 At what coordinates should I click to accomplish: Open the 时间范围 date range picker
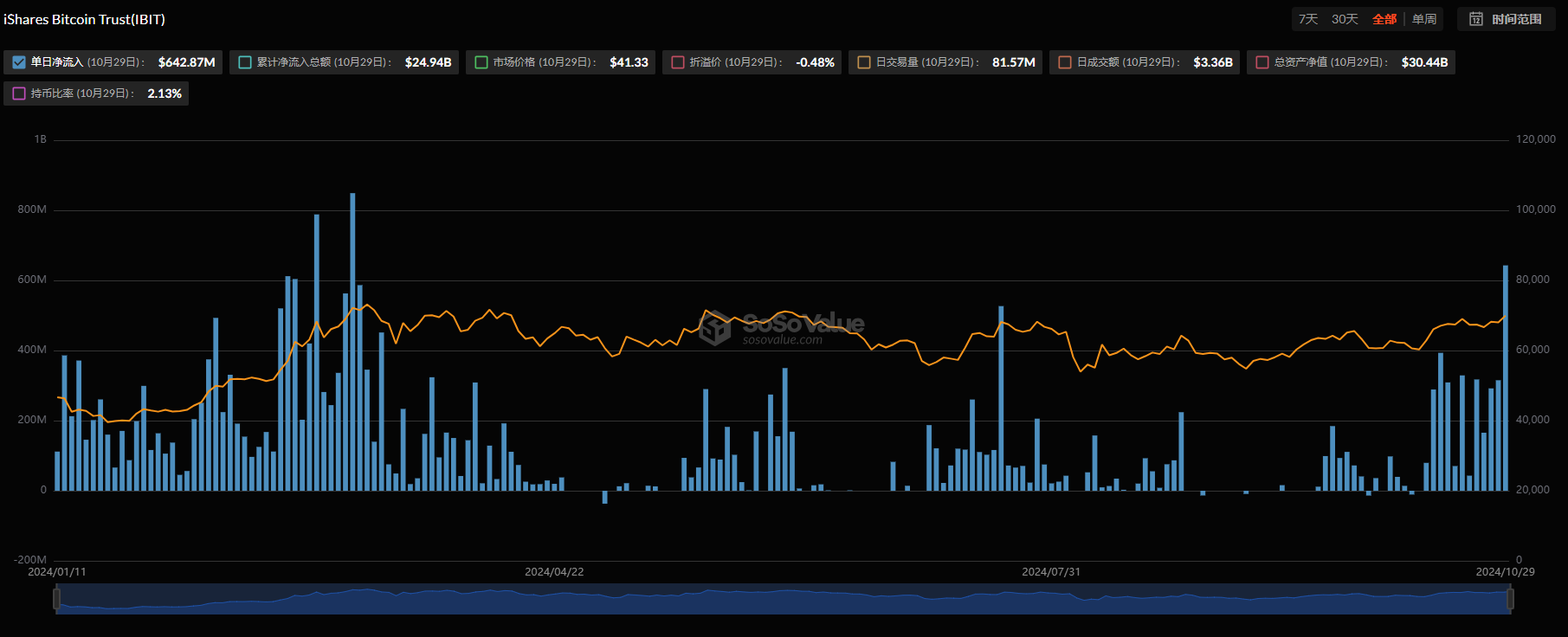point(1507,19)
